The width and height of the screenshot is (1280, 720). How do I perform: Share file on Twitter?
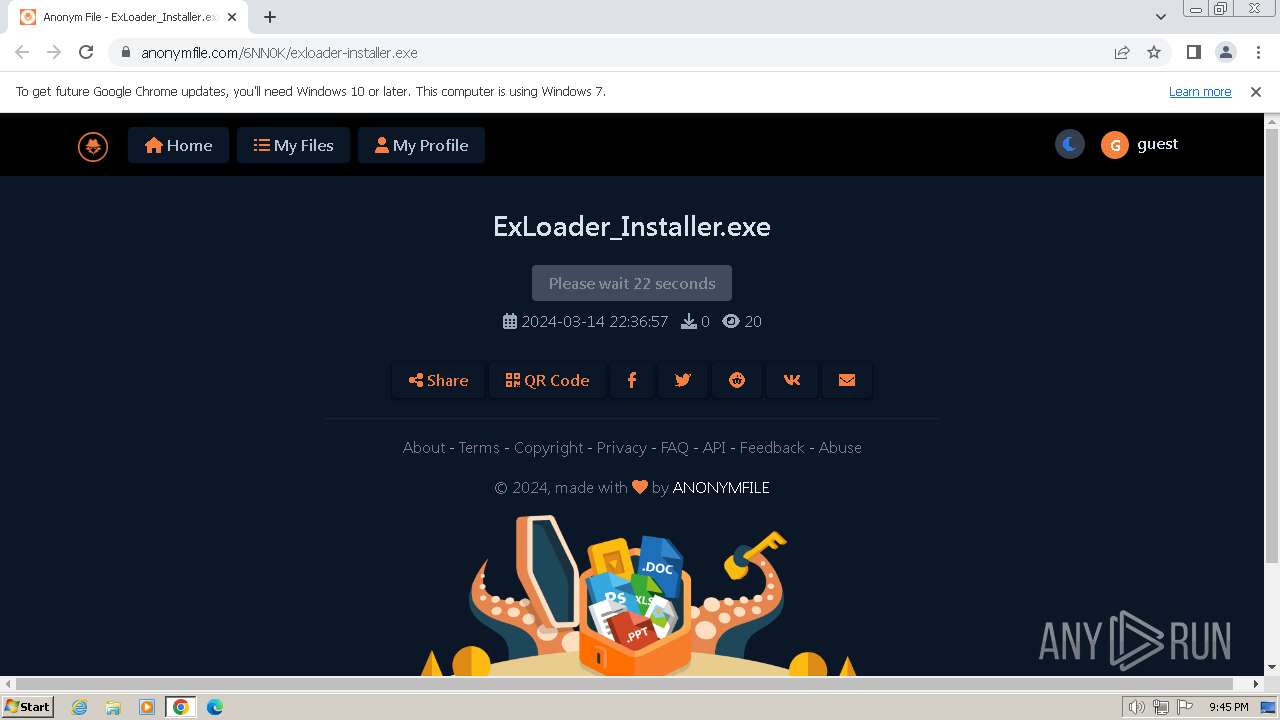tap(683, 380)
